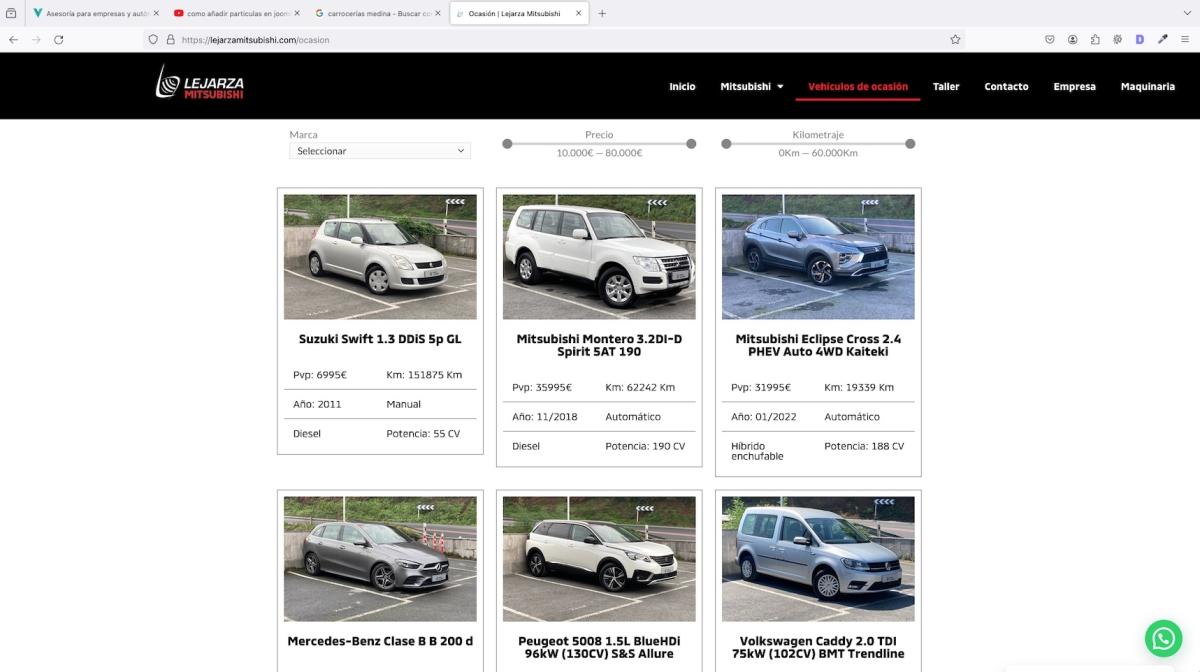Viewport: 1200px width, 672px height.
Task: Go to the Contacto page
Action: (1006, 87)
